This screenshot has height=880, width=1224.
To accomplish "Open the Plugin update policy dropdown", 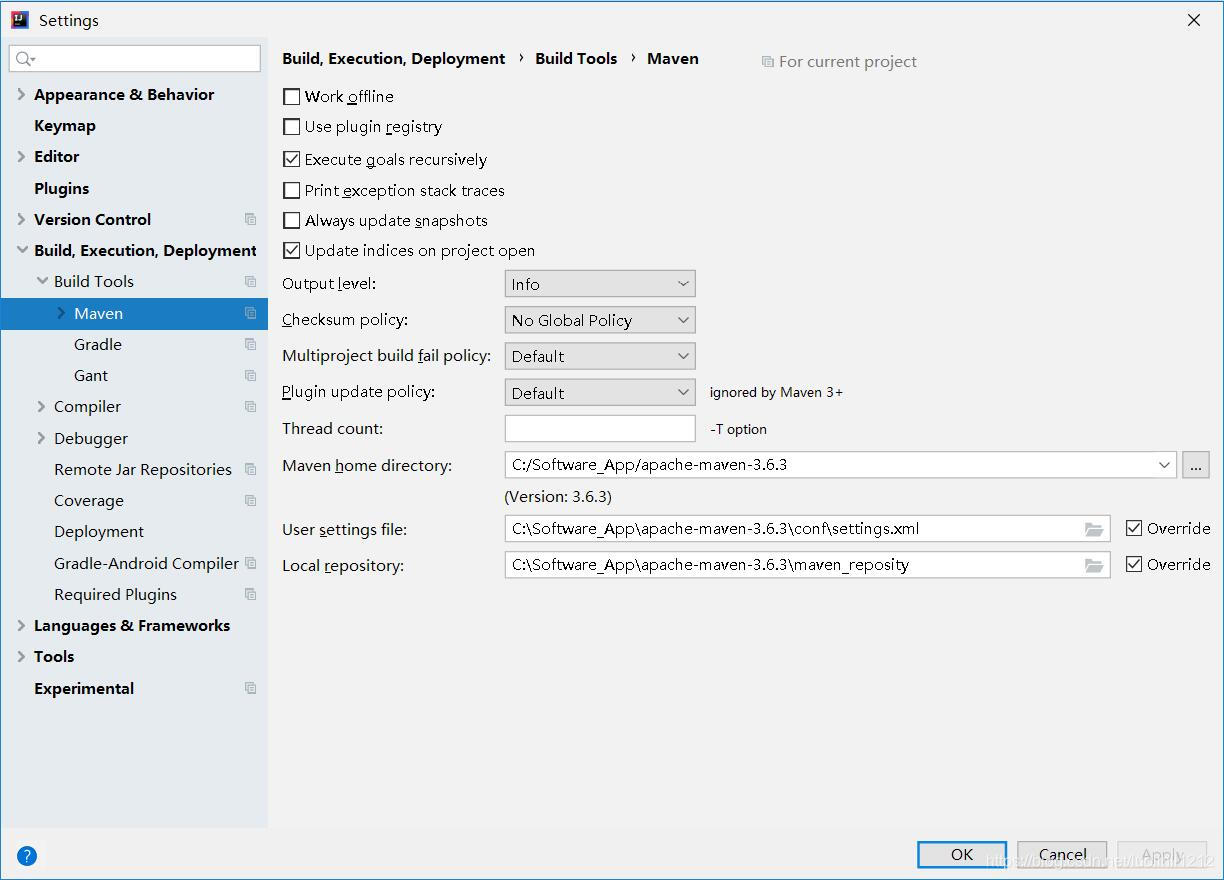I will click(600, 393).
